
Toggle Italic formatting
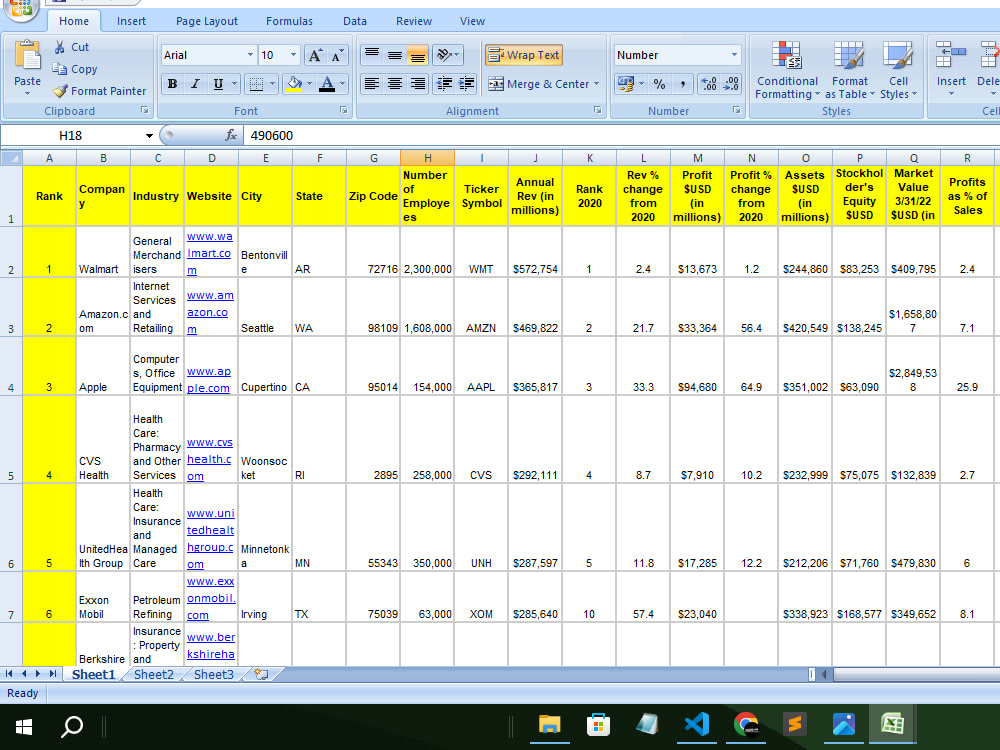pos(195,84)
